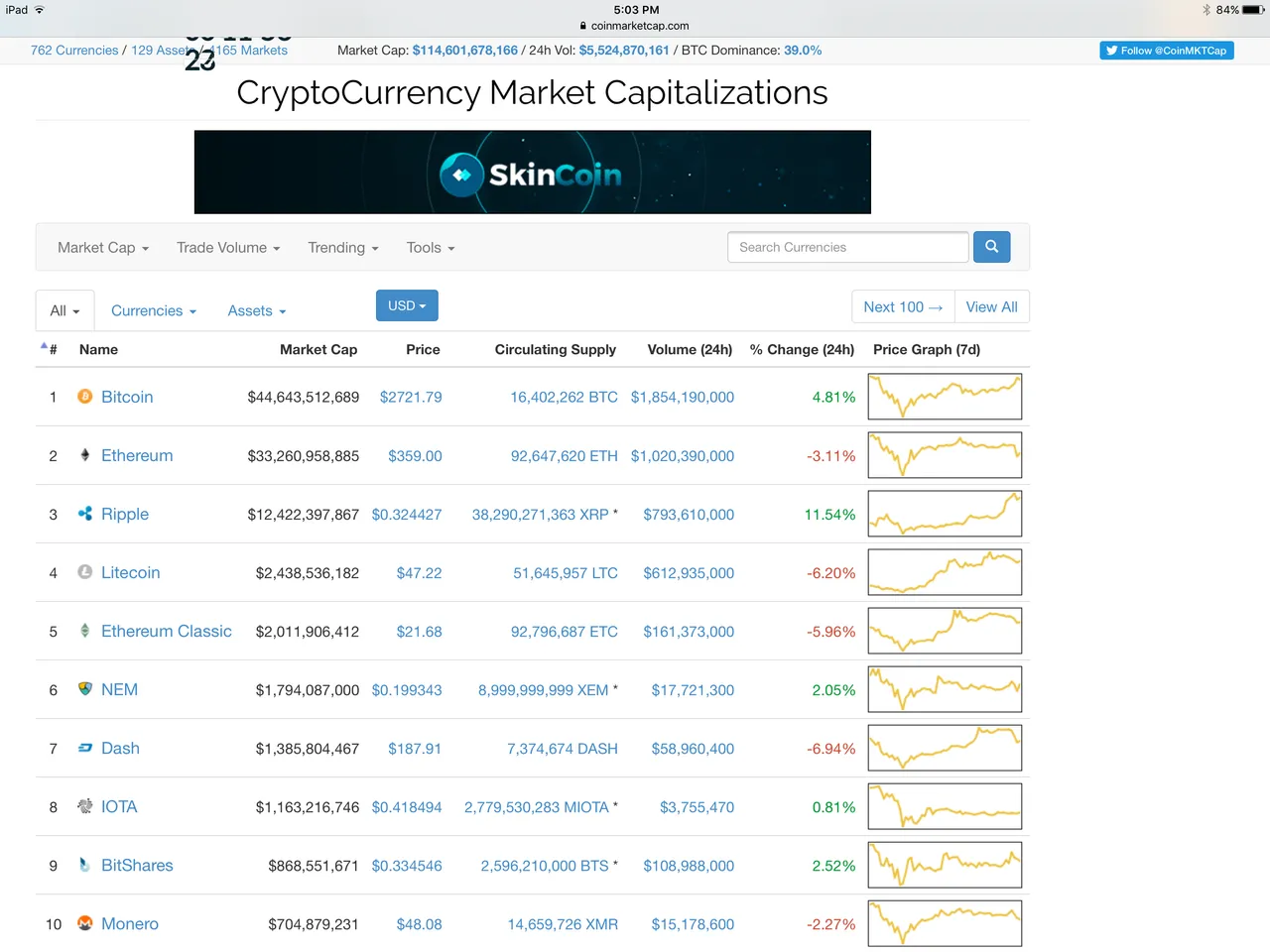Expand the Tools dropdown
This screenshot has height=952, width=1270.
(431, 248)
